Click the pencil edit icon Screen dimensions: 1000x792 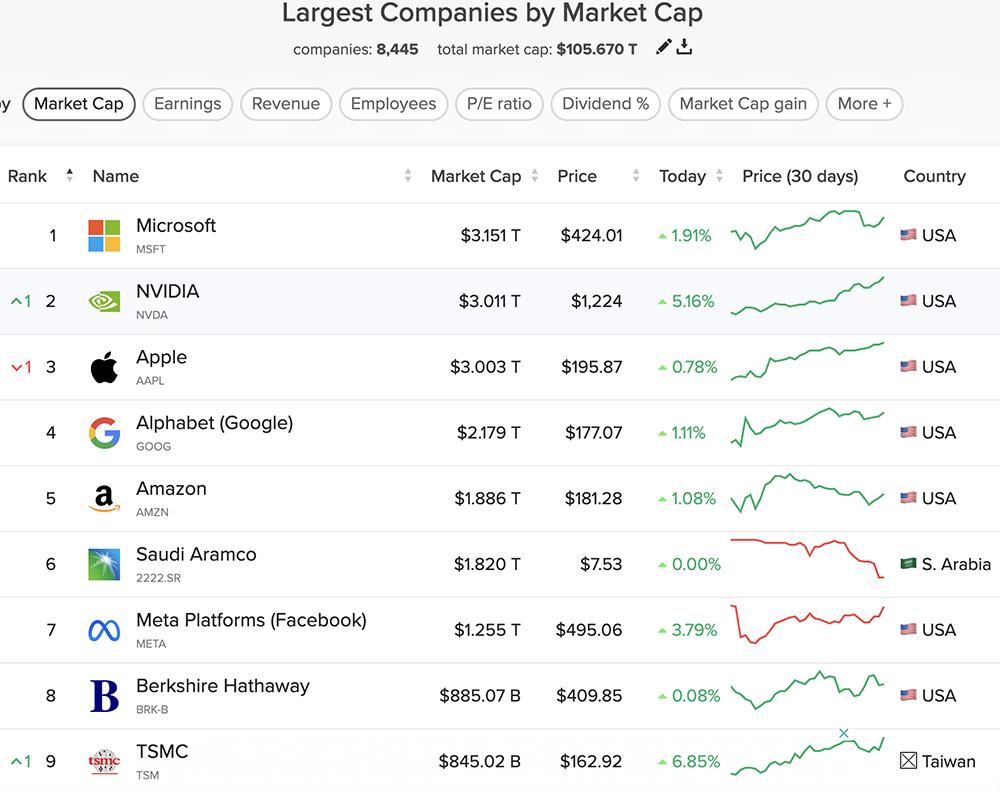(663, 47)
